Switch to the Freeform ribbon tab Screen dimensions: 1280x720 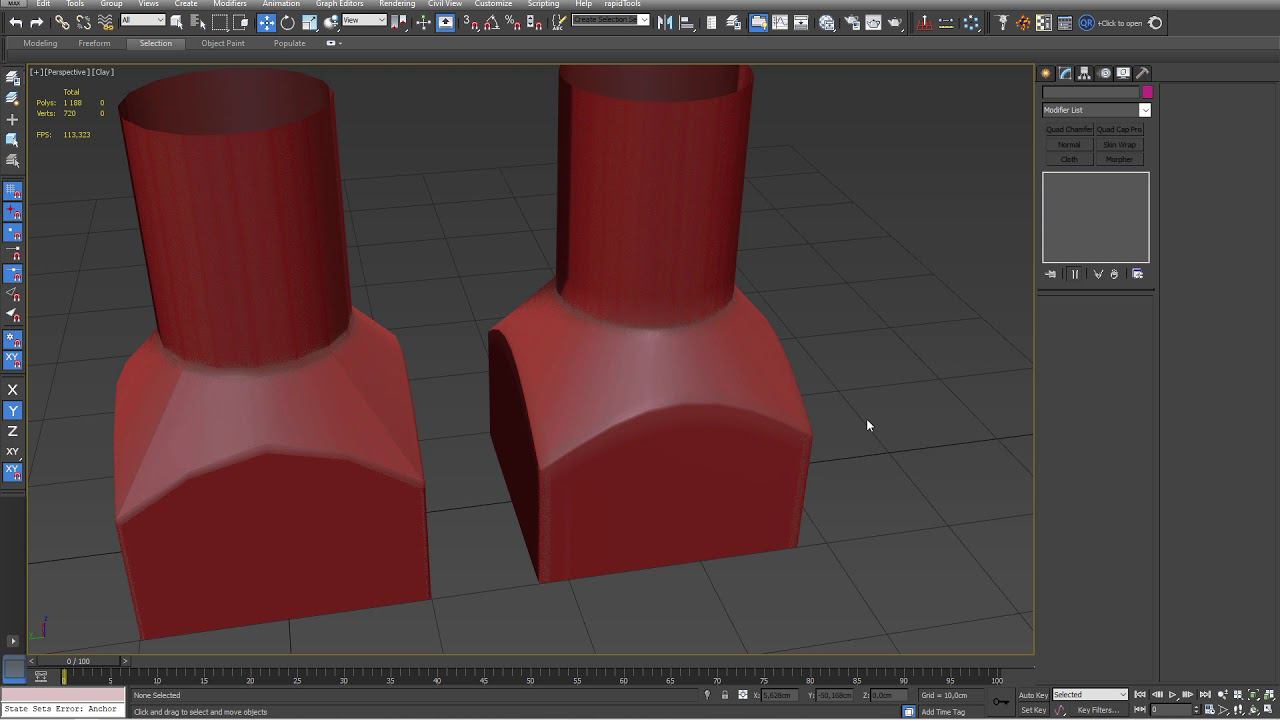point(94,43)
